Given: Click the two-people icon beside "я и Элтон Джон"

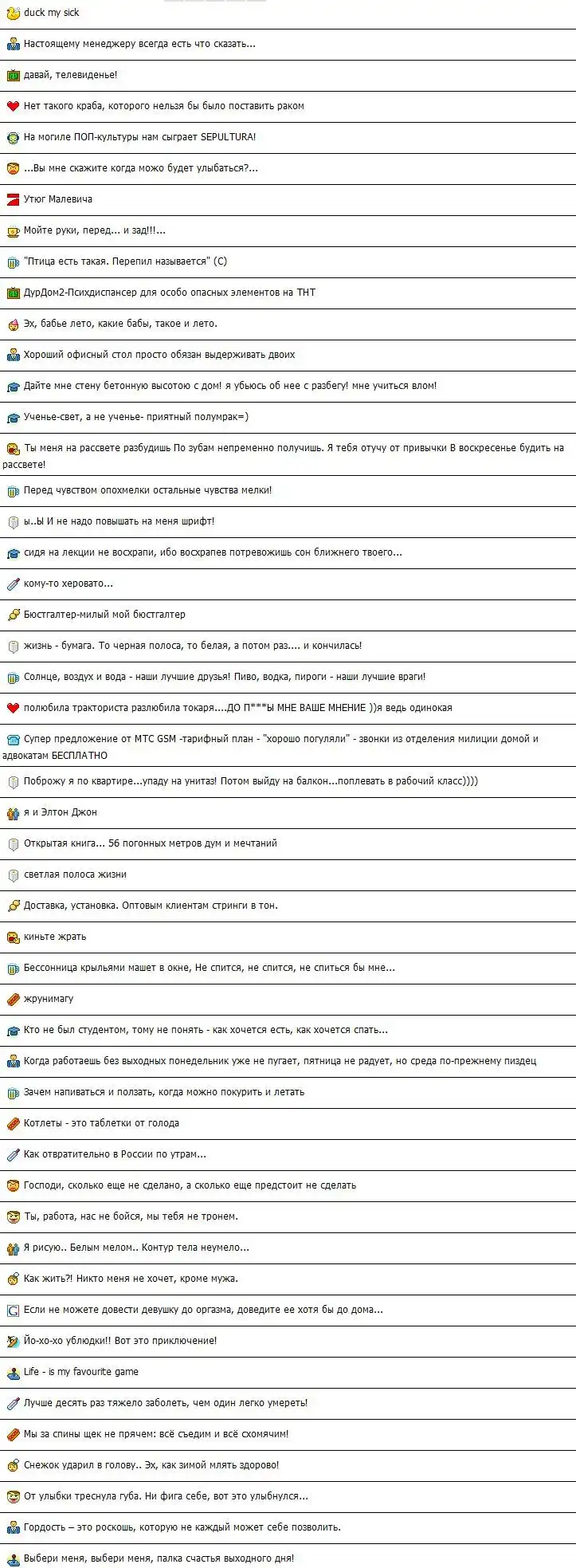Looking at the screenshot, I should click(x=13, y=813).
